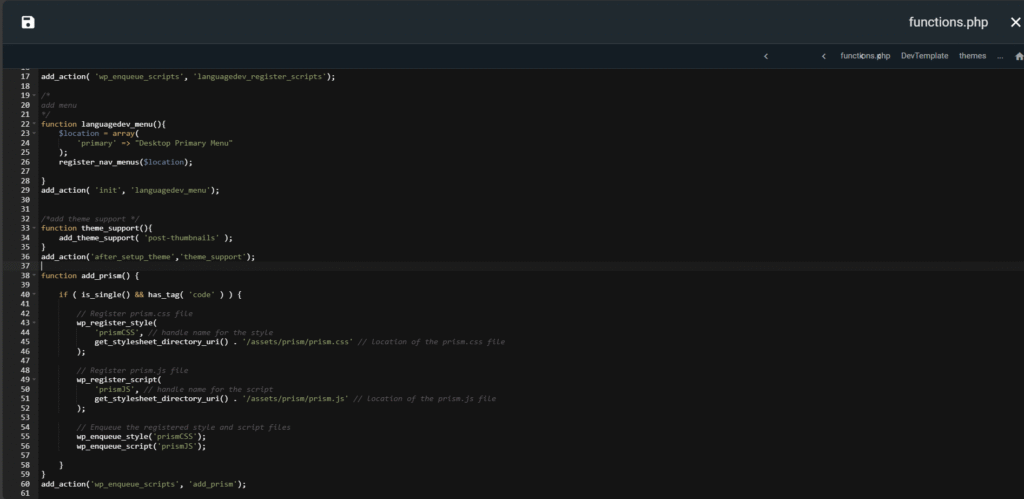Click line number 60 in the gutter
1024x499 pixels.
pos(25,484)
